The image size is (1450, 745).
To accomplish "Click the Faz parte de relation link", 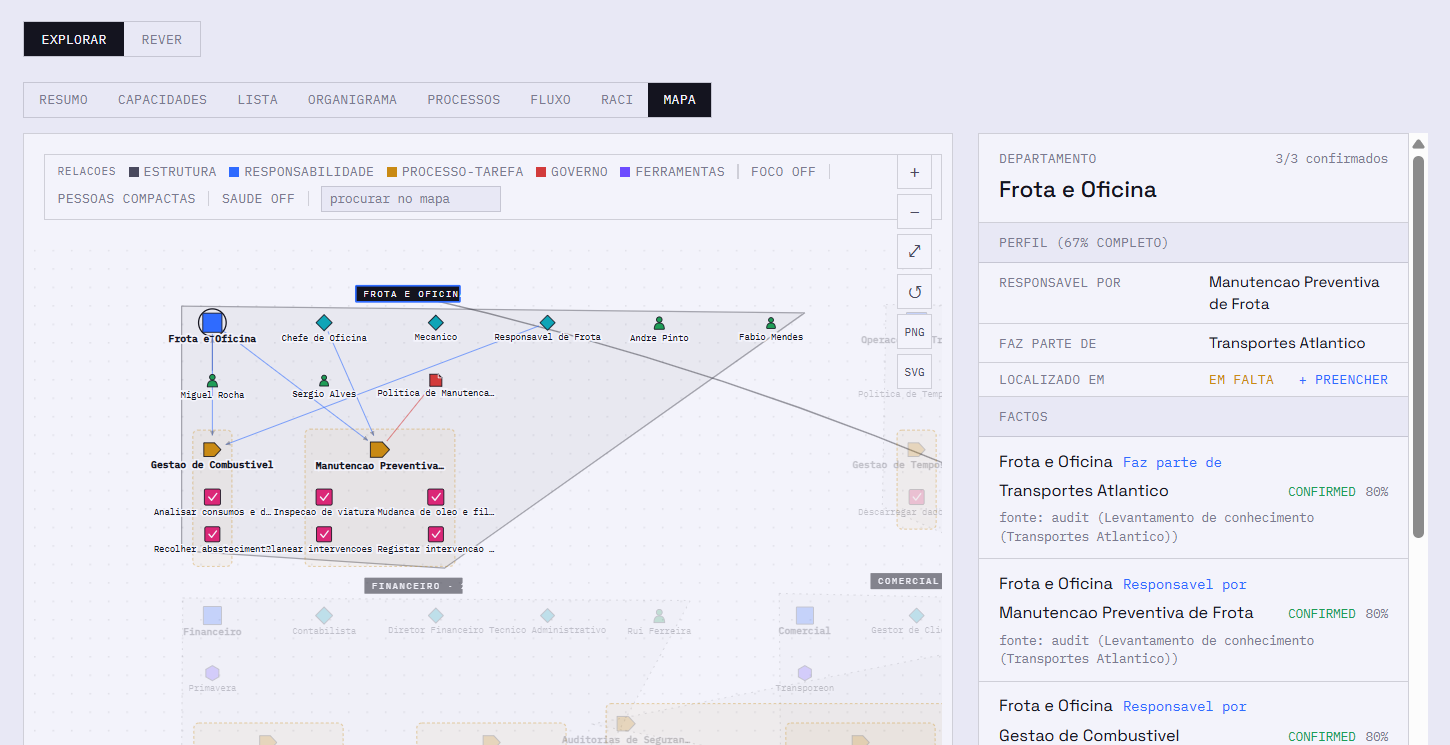I will click(x=1172, y=463).
